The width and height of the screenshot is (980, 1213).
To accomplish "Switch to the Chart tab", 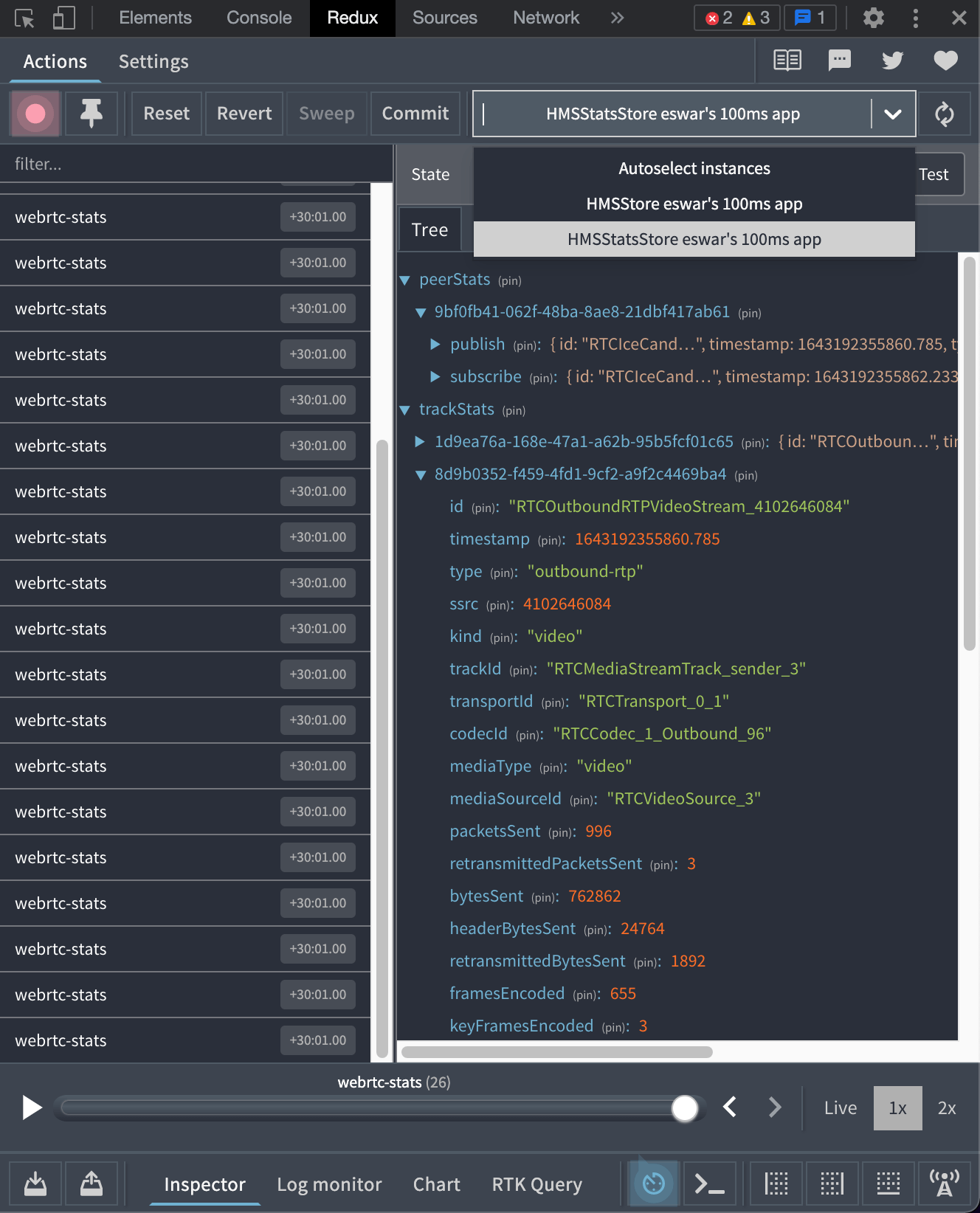I will [436, 1184].
